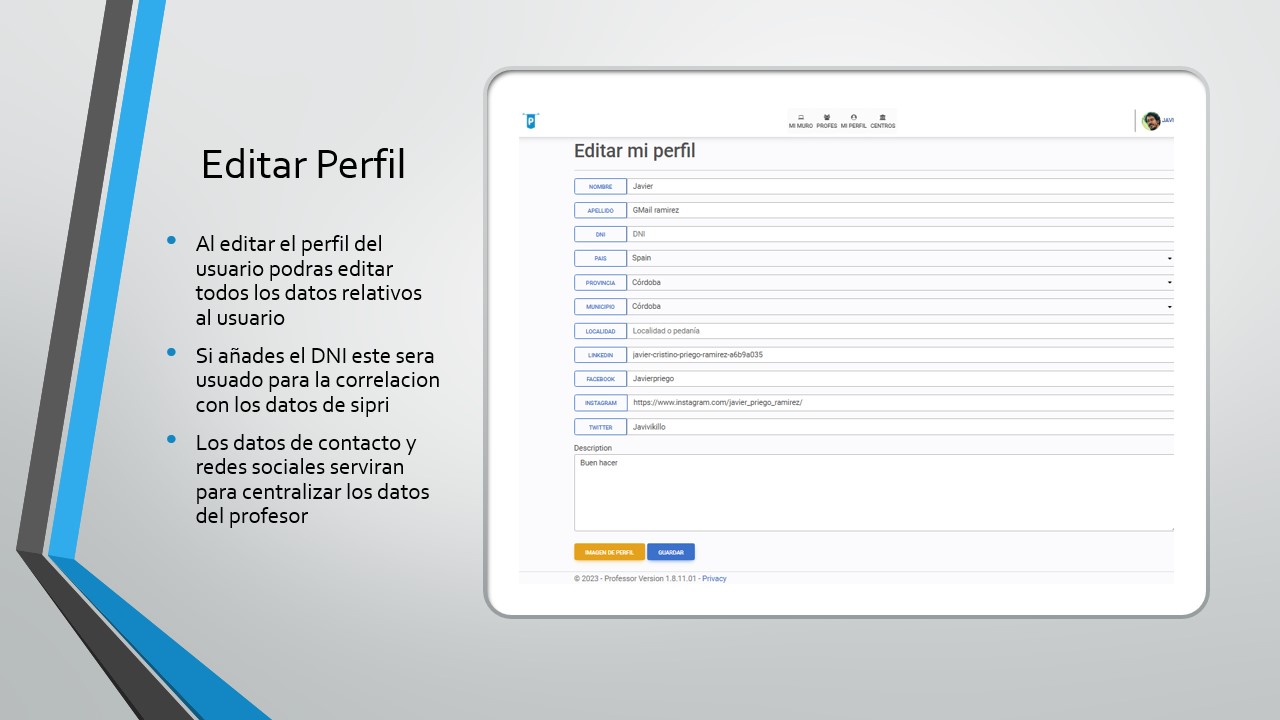Navigate to Centros
The image size is (1280, 720).
pos(883,121)
